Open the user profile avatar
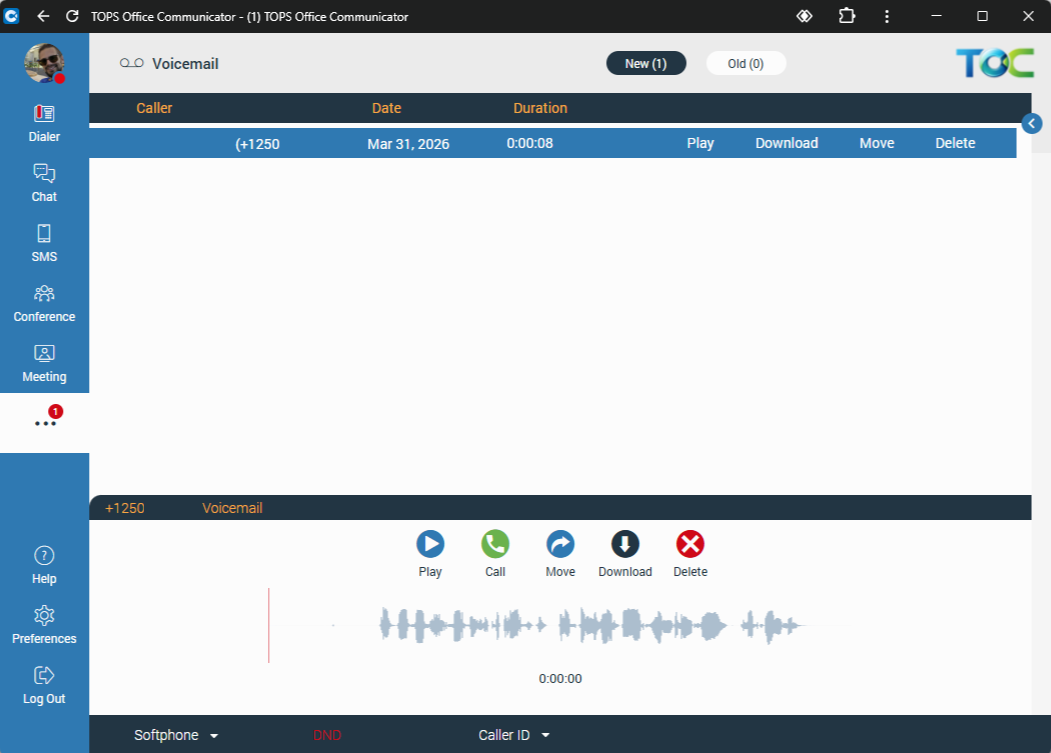 coord(44,63)
